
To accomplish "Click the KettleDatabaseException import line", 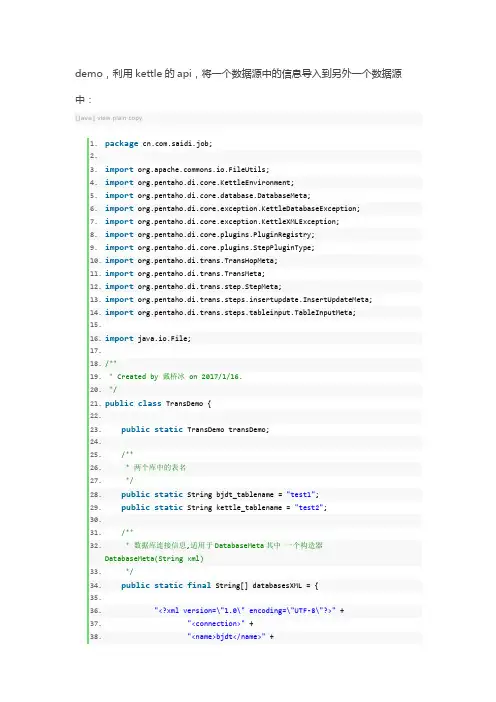I will coord(232,209).
